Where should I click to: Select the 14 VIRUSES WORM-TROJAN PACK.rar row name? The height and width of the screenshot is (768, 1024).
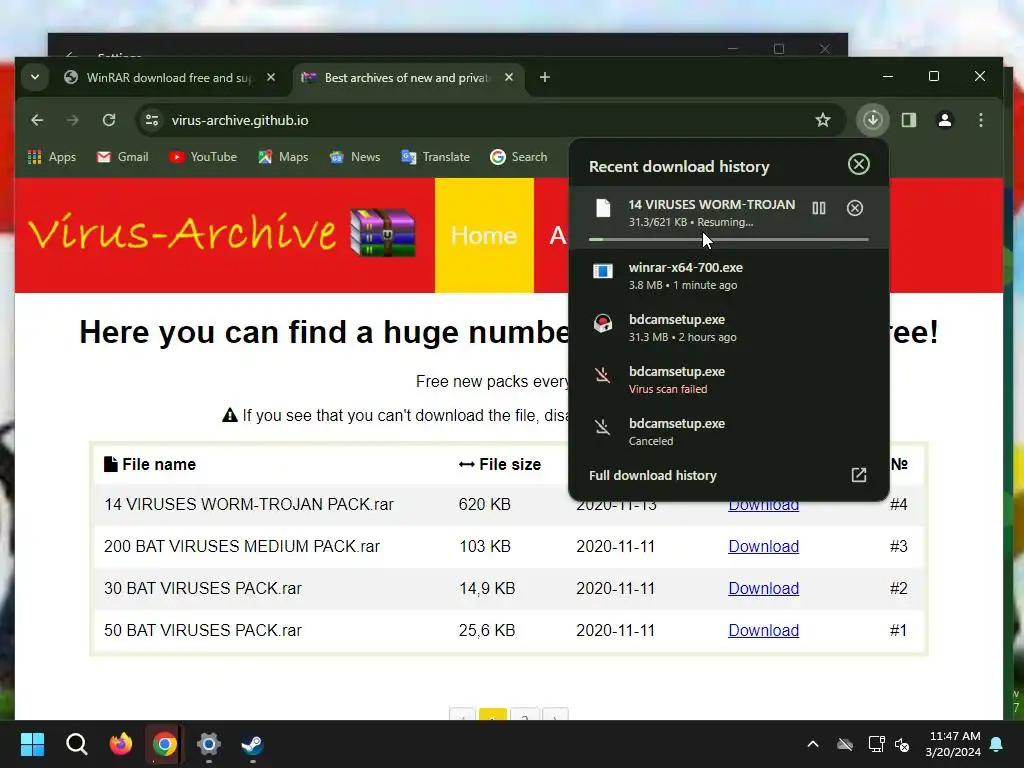[249, 505]
